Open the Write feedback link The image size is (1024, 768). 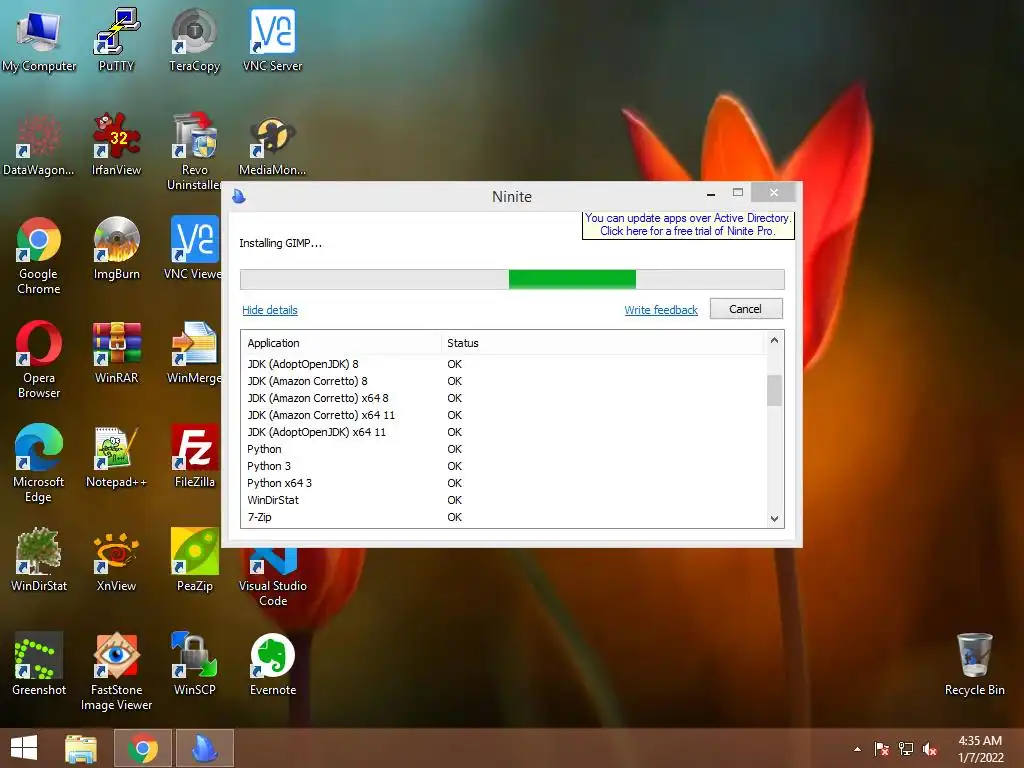tap(661, 310)
